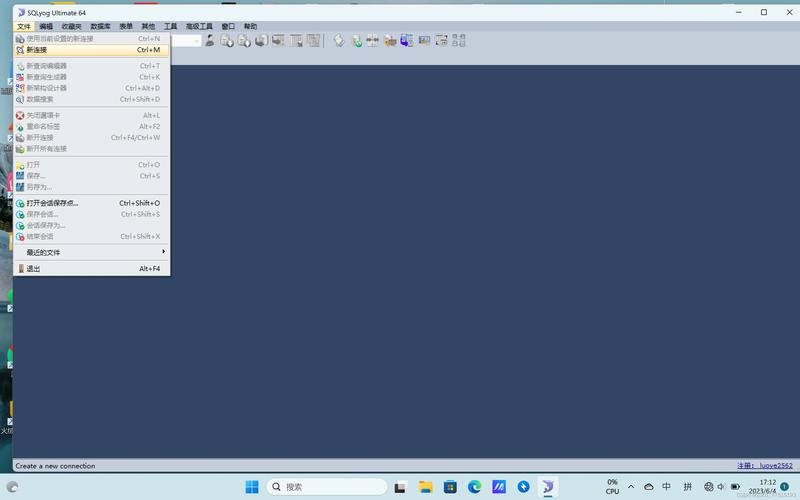Click the Windows Start button on taskbar

252,487
